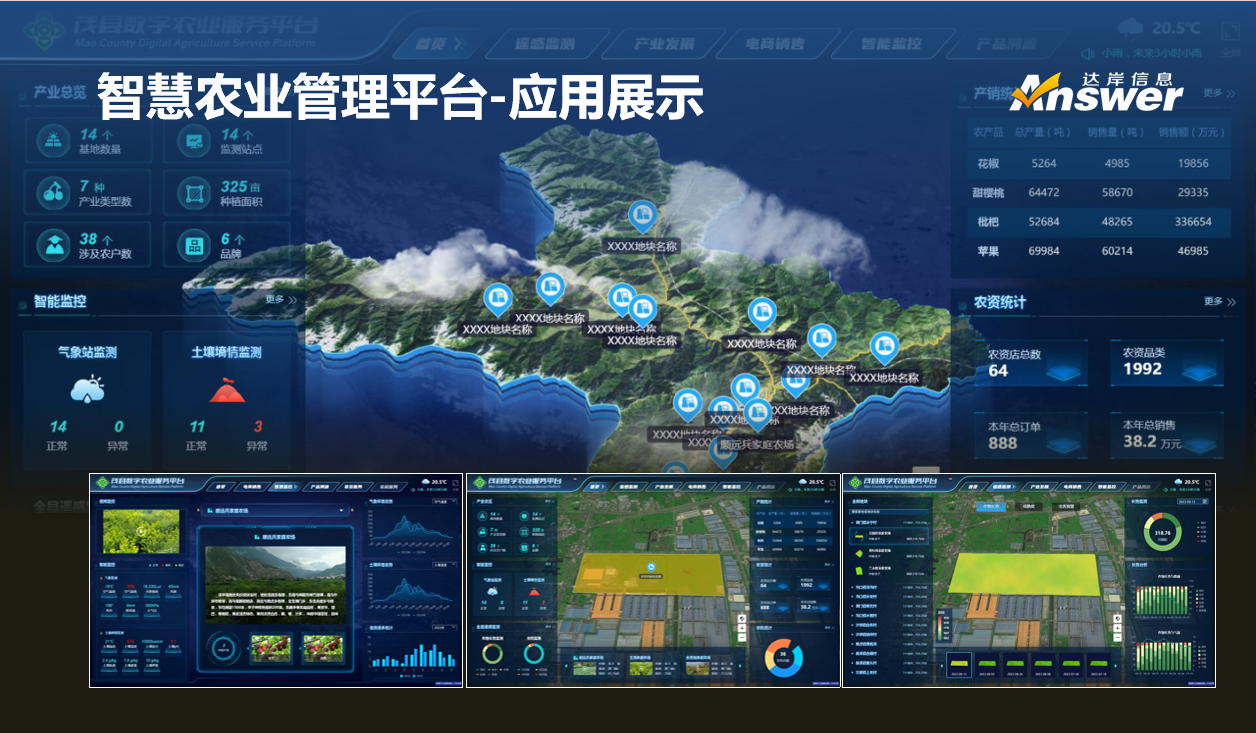Expand 更多 in the 产销统计 panel

[x=1217, y=93]
